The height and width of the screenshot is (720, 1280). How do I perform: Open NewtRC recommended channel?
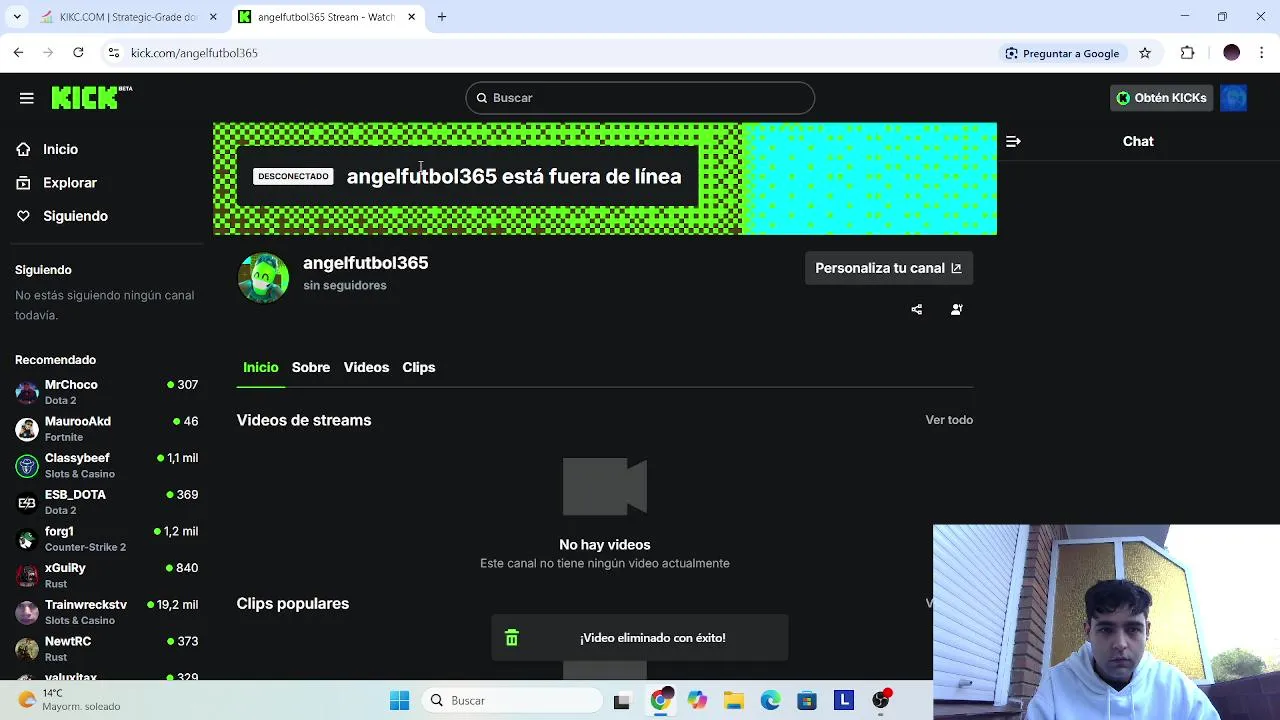(x=106, y=648)
